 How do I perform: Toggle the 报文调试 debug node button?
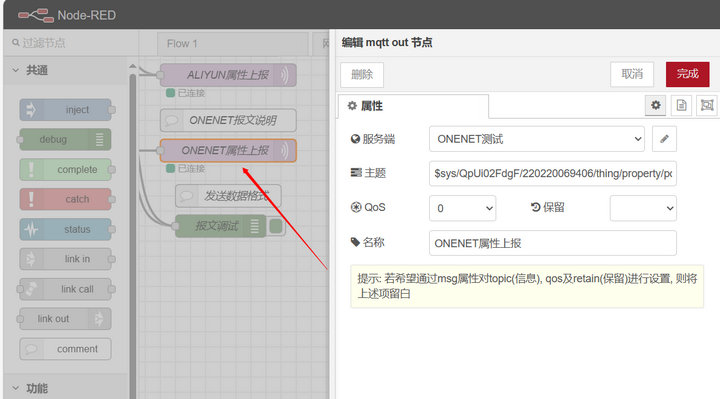point(276,226)
